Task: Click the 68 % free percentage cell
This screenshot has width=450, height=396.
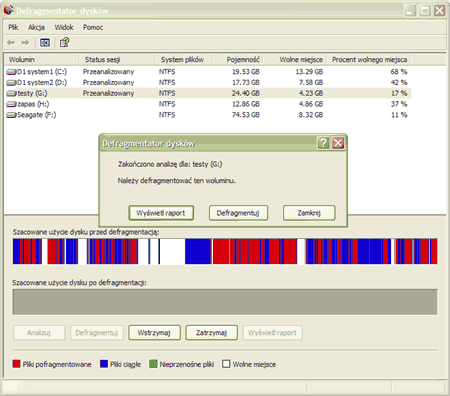Action: point(399,72)
